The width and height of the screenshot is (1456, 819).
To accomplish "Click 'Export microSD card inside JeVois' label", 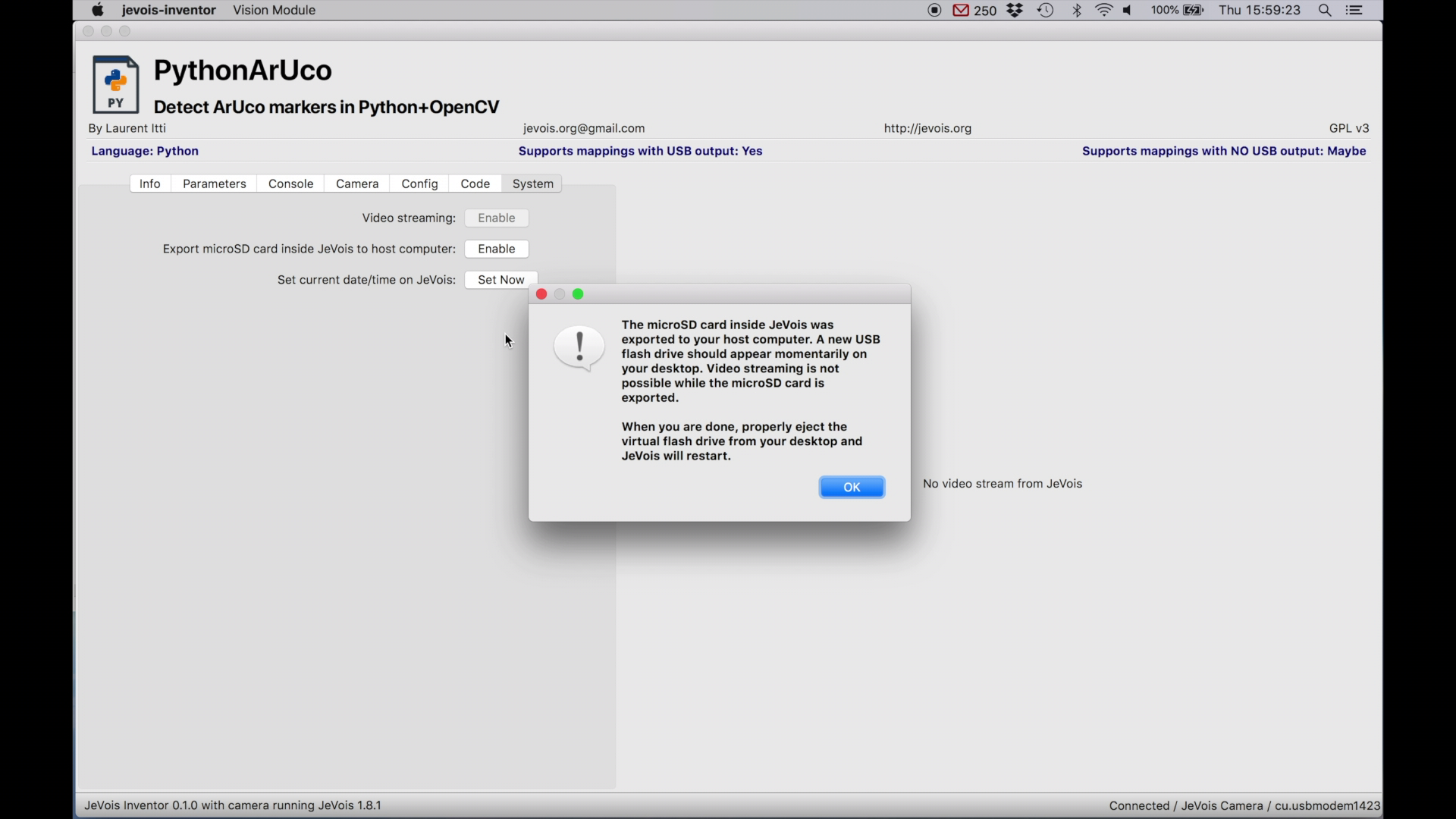I will pos(309,249).
